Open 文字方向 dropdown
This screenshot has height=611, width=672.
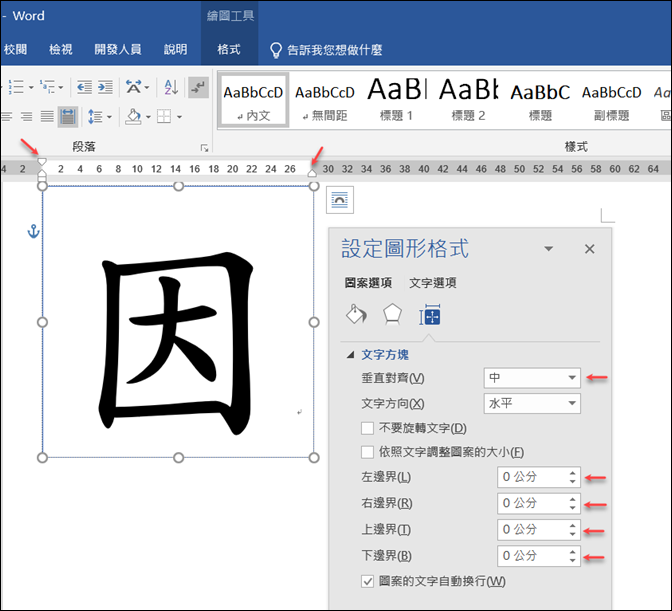pyautogui.click(x=532, y=403)
